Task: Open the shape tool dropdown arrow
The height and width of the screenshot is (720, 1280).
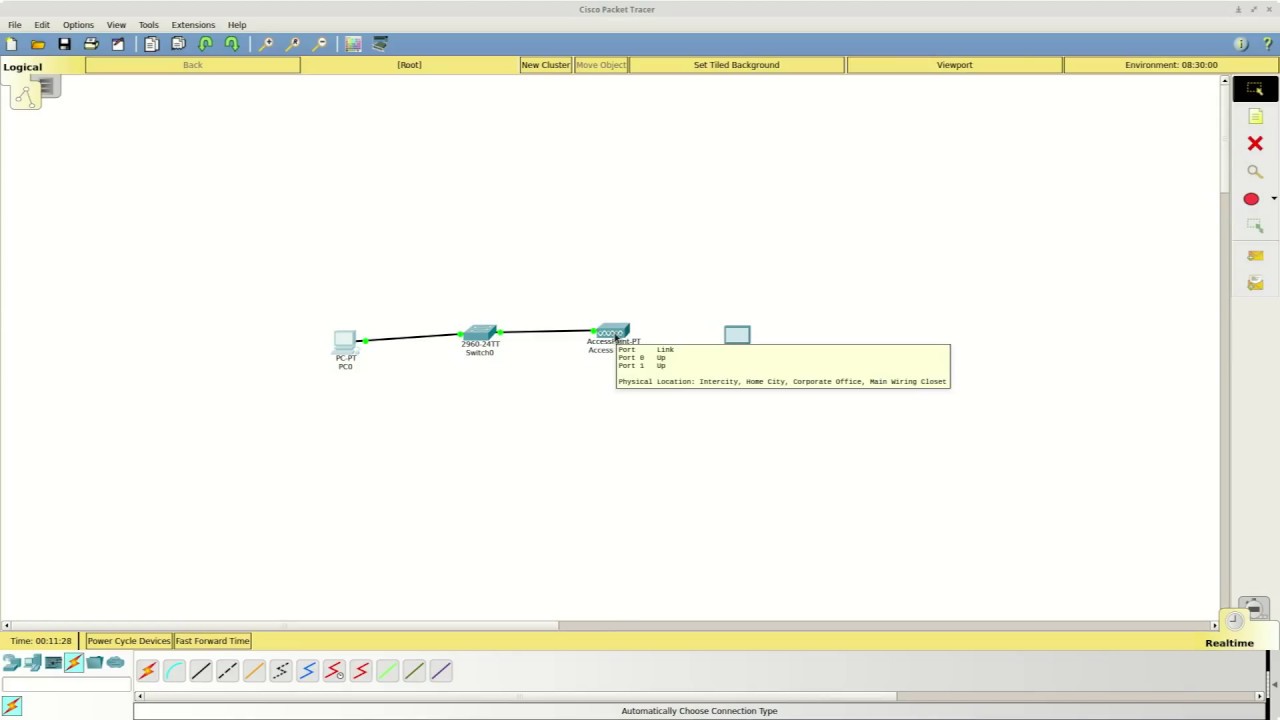Action: point(1273,199)
